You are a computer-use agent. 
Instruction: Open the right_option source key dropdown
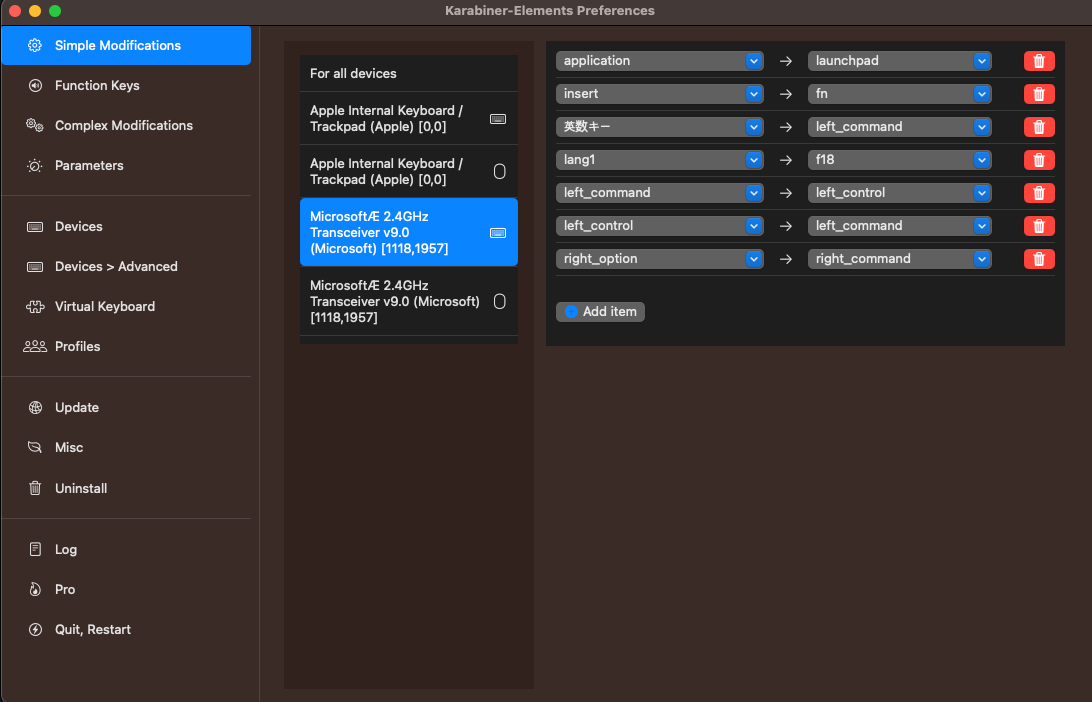[x=659, y=259]
